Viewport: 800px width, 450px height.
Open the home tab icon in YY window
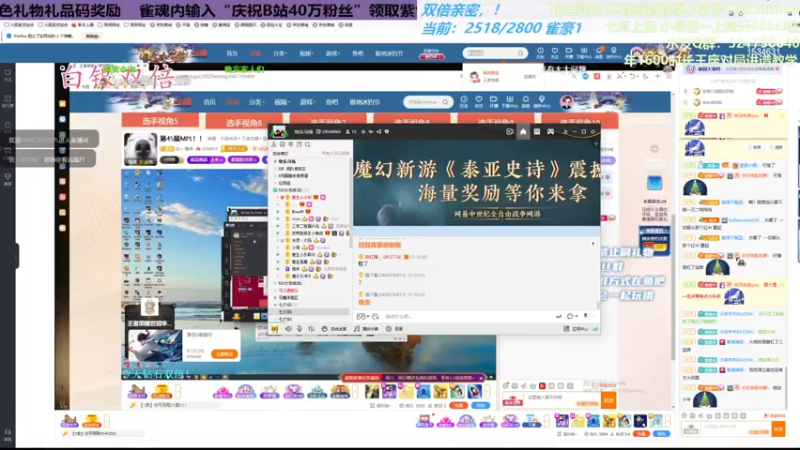tap(523, 132)
